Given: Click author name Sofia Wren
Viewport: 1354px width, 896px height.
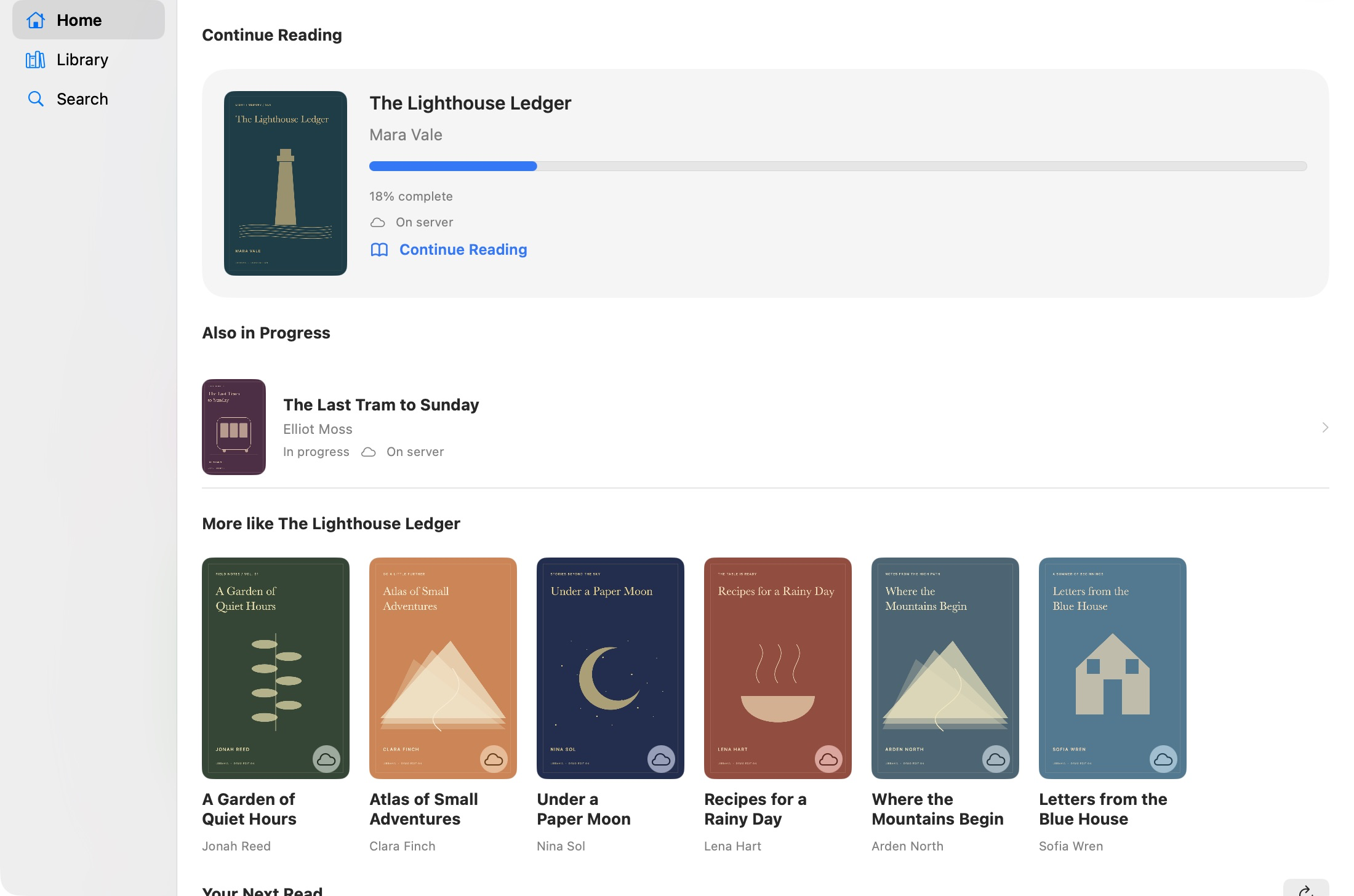Looking at the screenshot, I should coord(1071,846).
